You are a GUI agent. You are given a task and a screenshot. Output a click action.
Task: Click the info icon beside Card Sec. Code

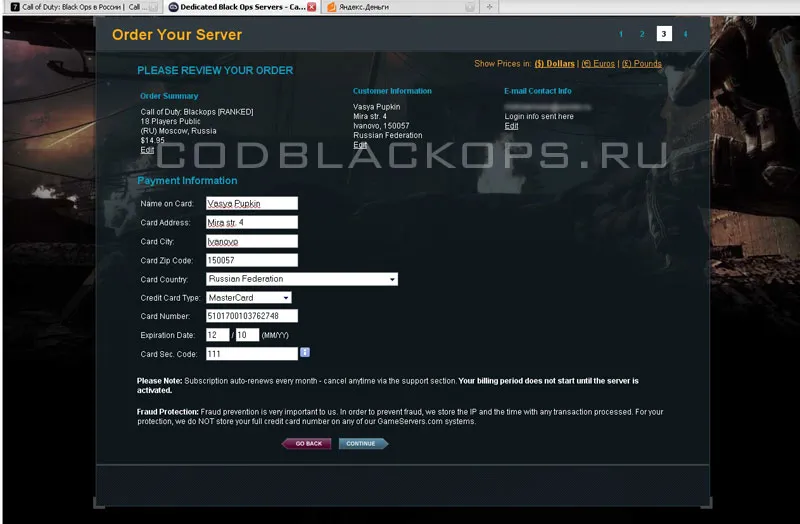(305, 352)
